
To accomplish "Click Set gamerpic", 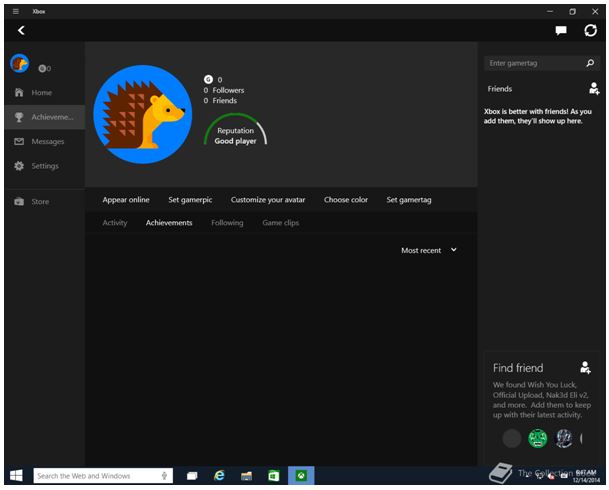I will pyautogui.click(x=190, y=200).
